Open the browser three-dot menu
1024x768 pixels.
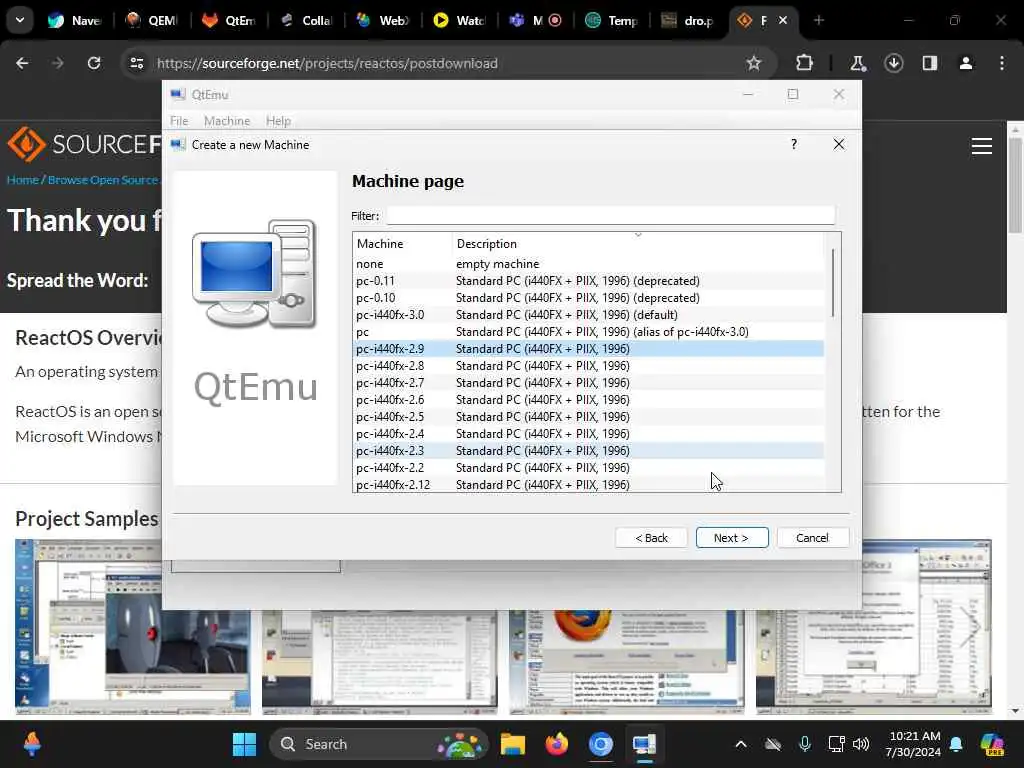coord(1002,63)
